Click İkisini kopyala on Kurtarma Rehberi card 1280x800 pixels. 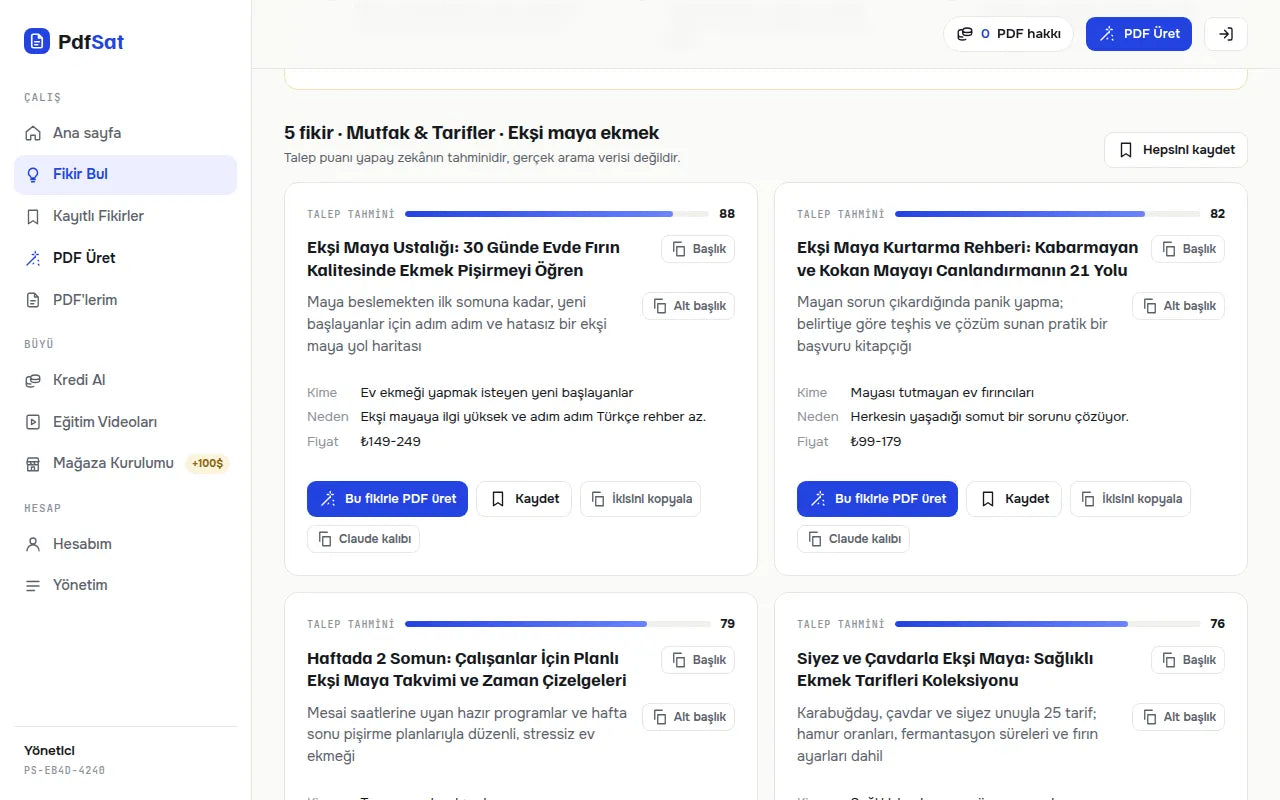point(1130,499)
